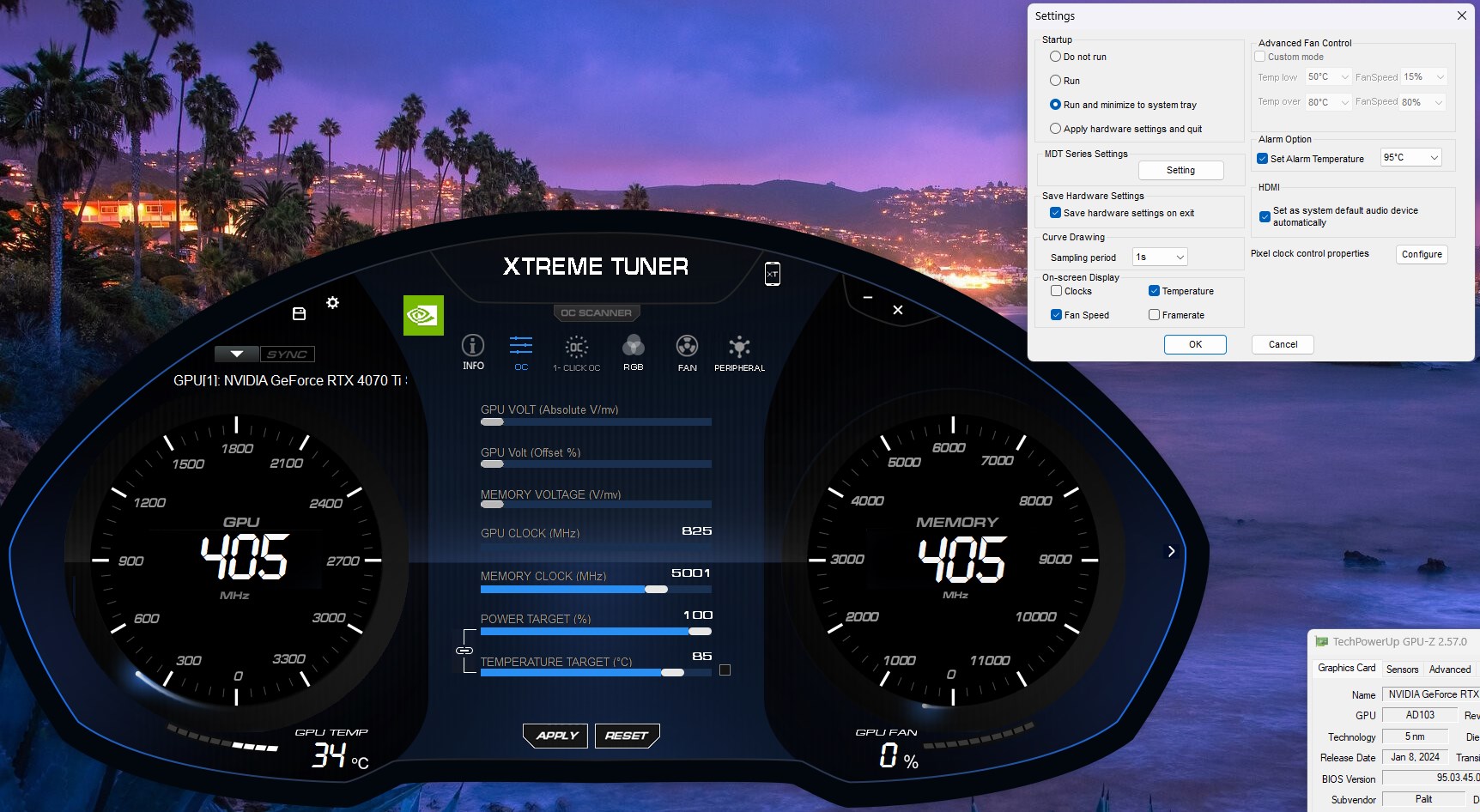Open the FanSpeed 15% dropdown

(x=1424, y=77)
